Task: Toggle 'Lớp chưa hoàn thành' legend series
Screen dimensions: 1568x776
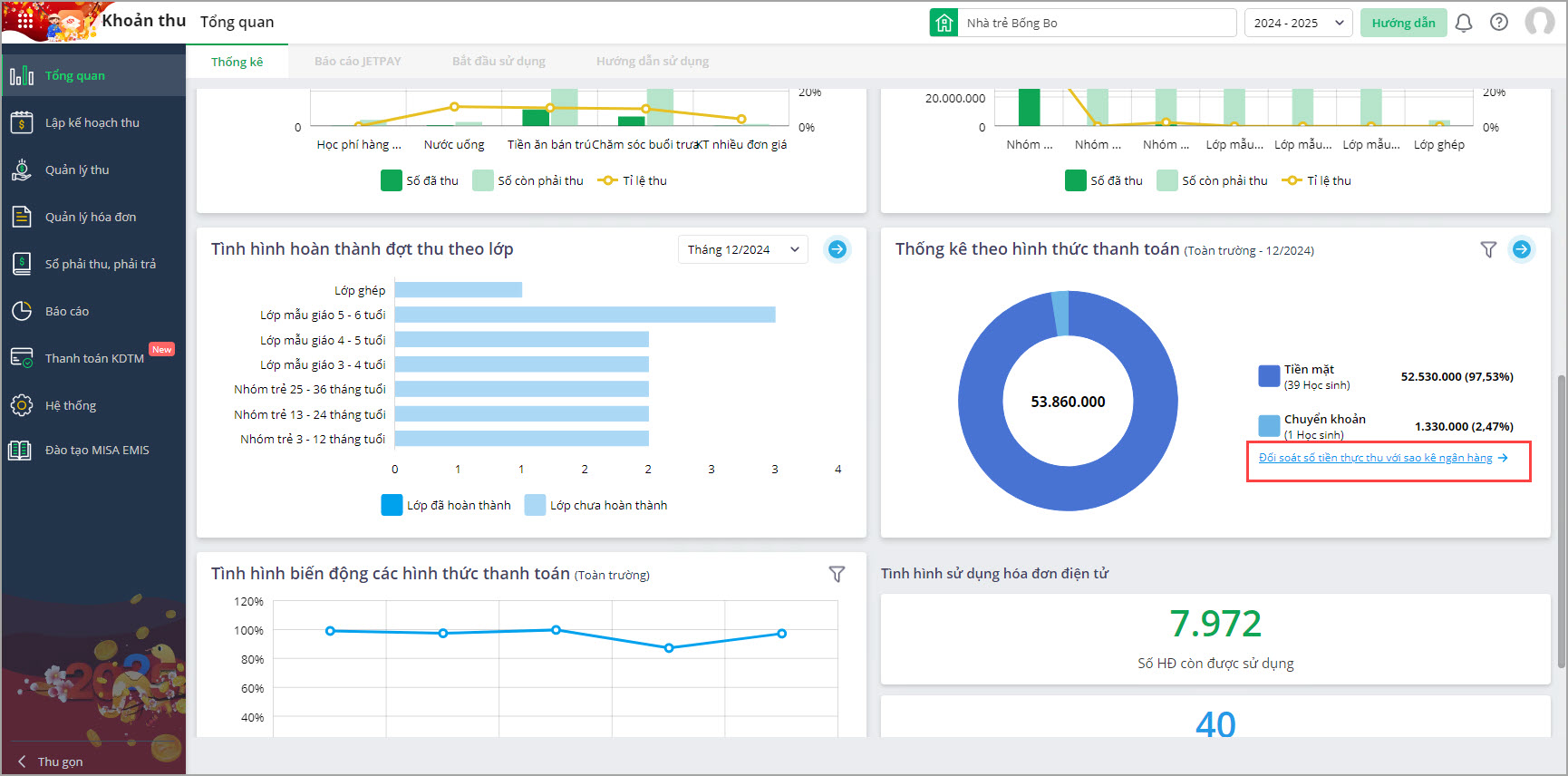Action: 597,505
